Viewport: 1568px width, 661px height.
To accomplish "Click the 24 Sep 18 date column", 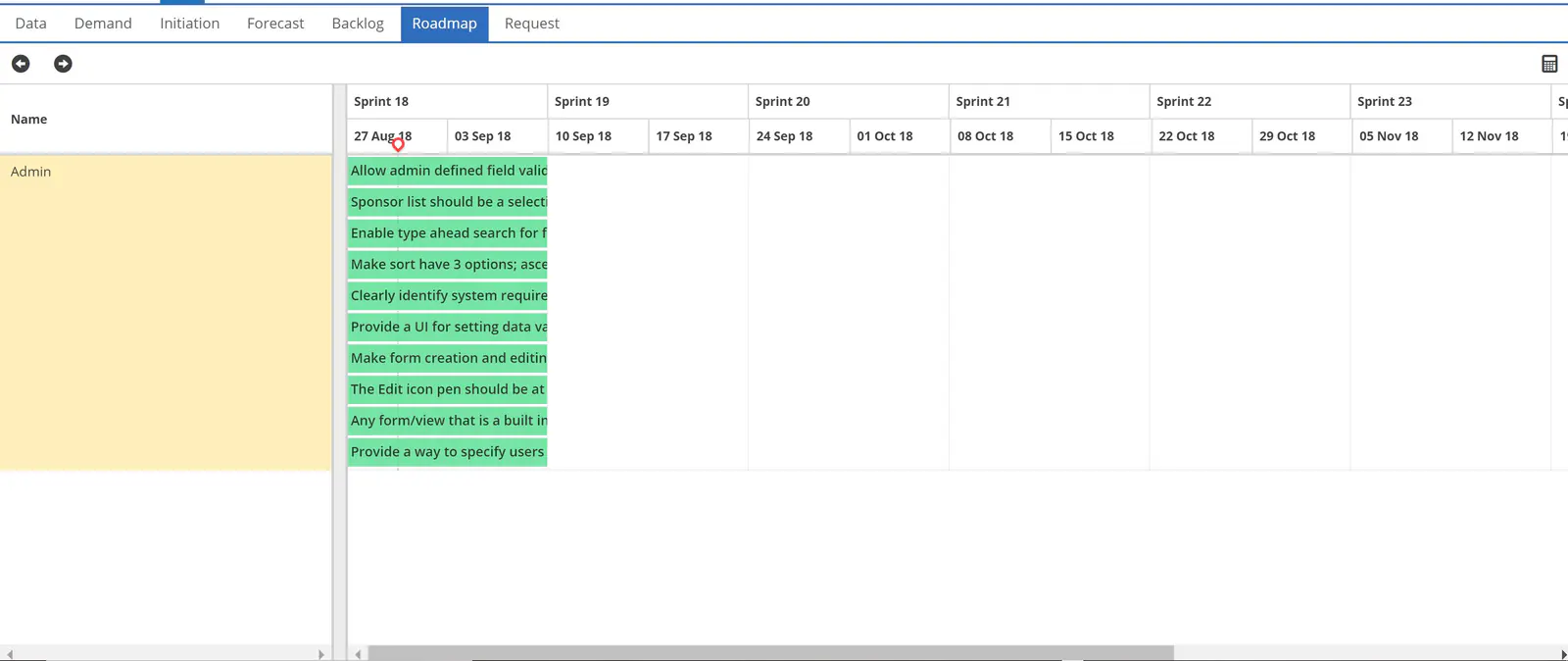I will coord(800,136).
